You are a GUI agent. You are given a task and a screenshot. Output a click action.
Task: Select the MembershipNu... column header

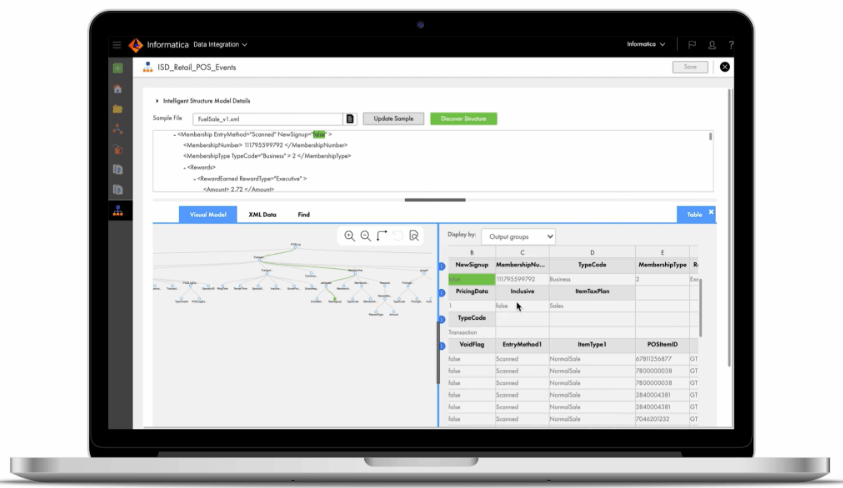tap(520, 265)
